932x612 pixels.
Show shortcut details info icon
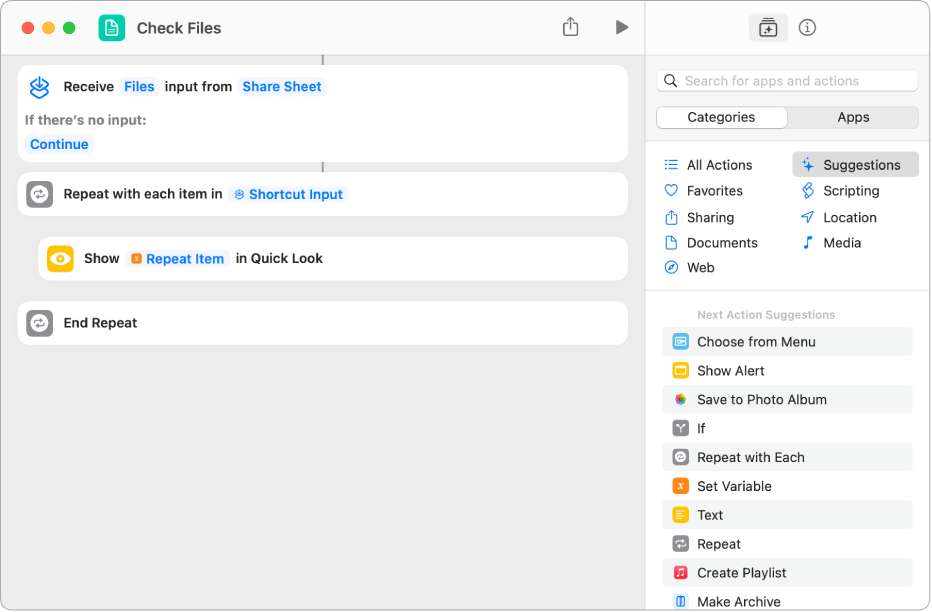click(807, 28)
